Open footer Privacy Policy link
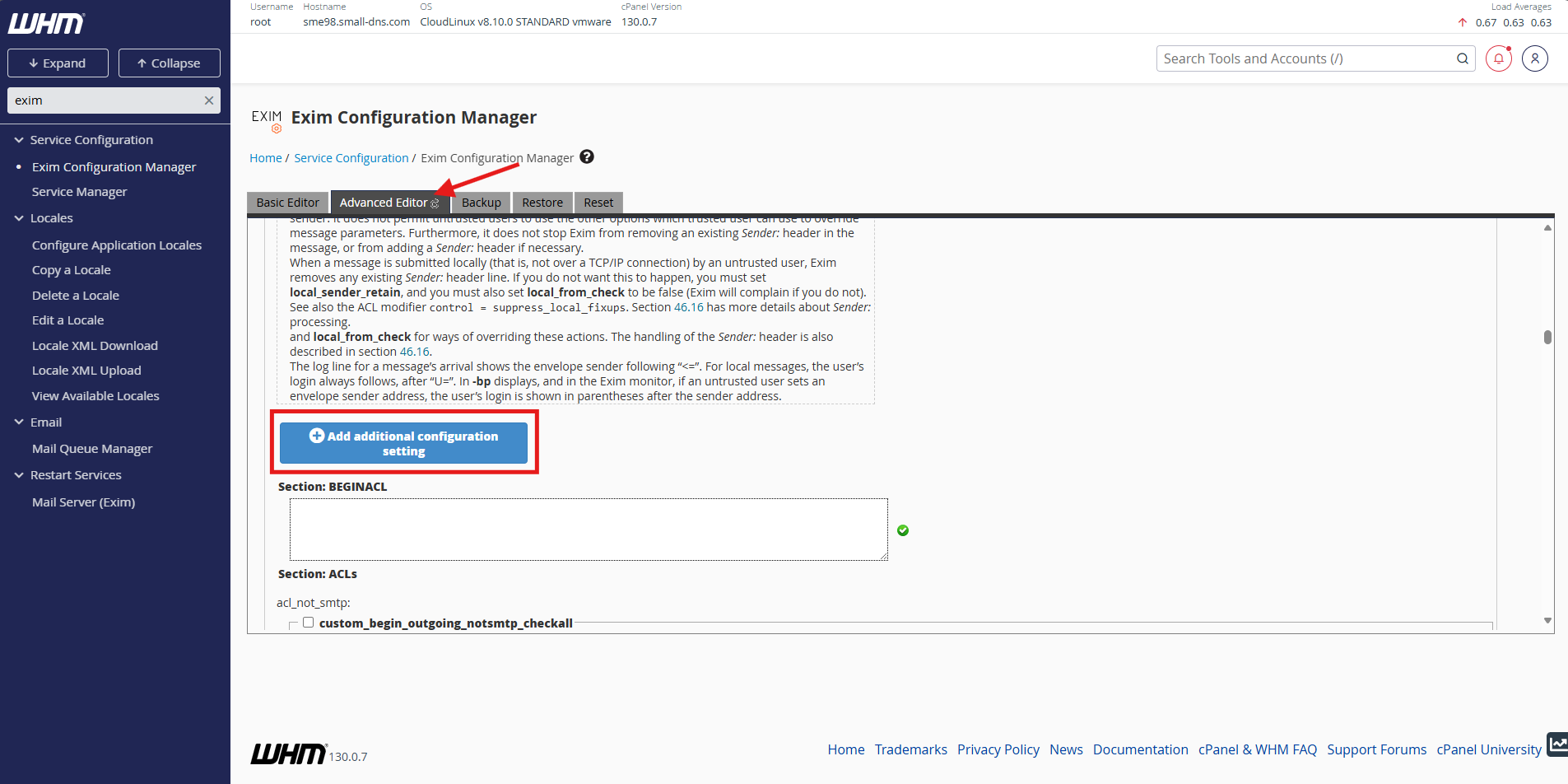This screenshot has width=1568, height=784. [998, 749]
